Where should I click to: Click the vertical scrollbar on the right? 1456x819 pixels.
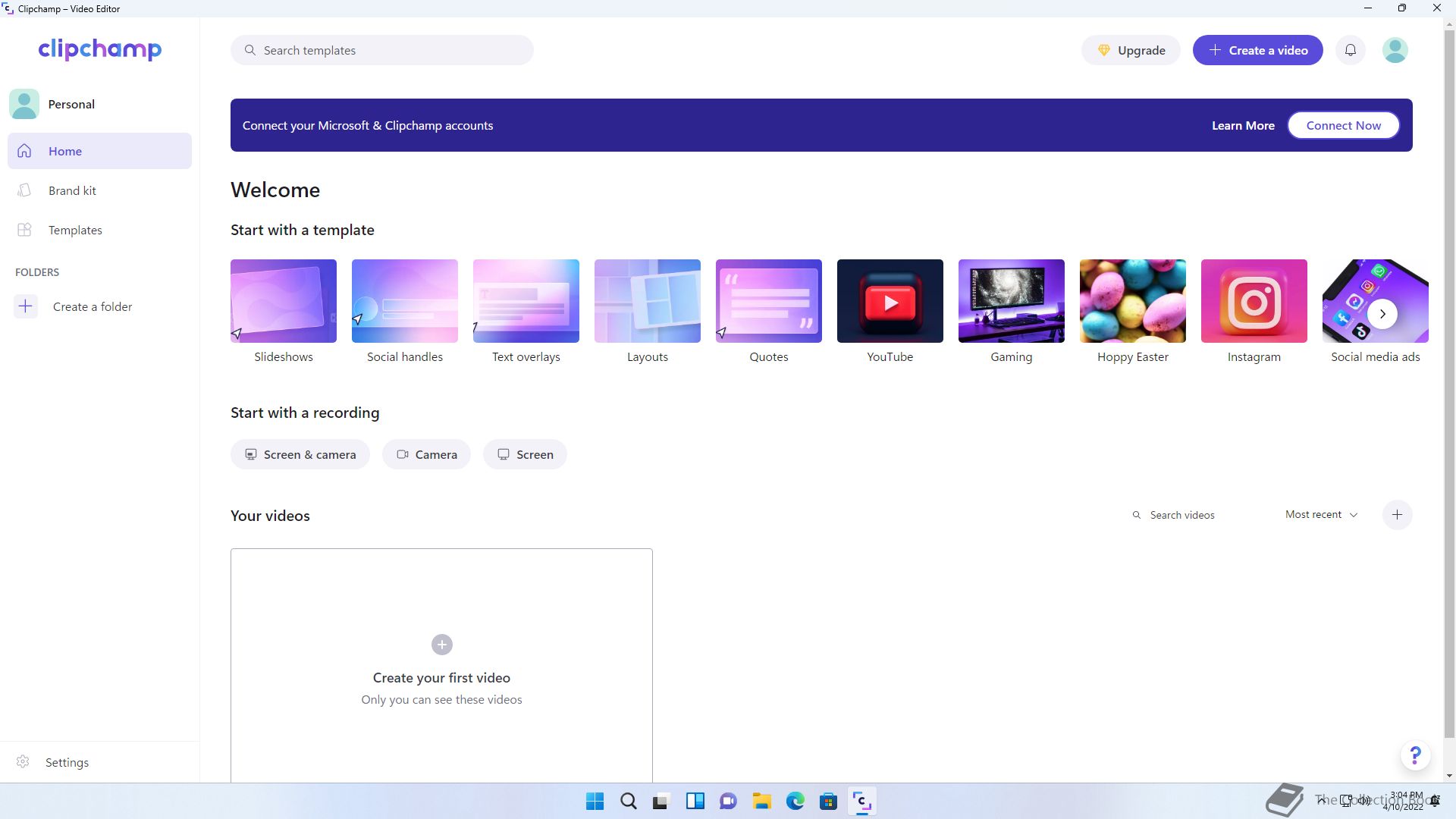point(1449,383)
